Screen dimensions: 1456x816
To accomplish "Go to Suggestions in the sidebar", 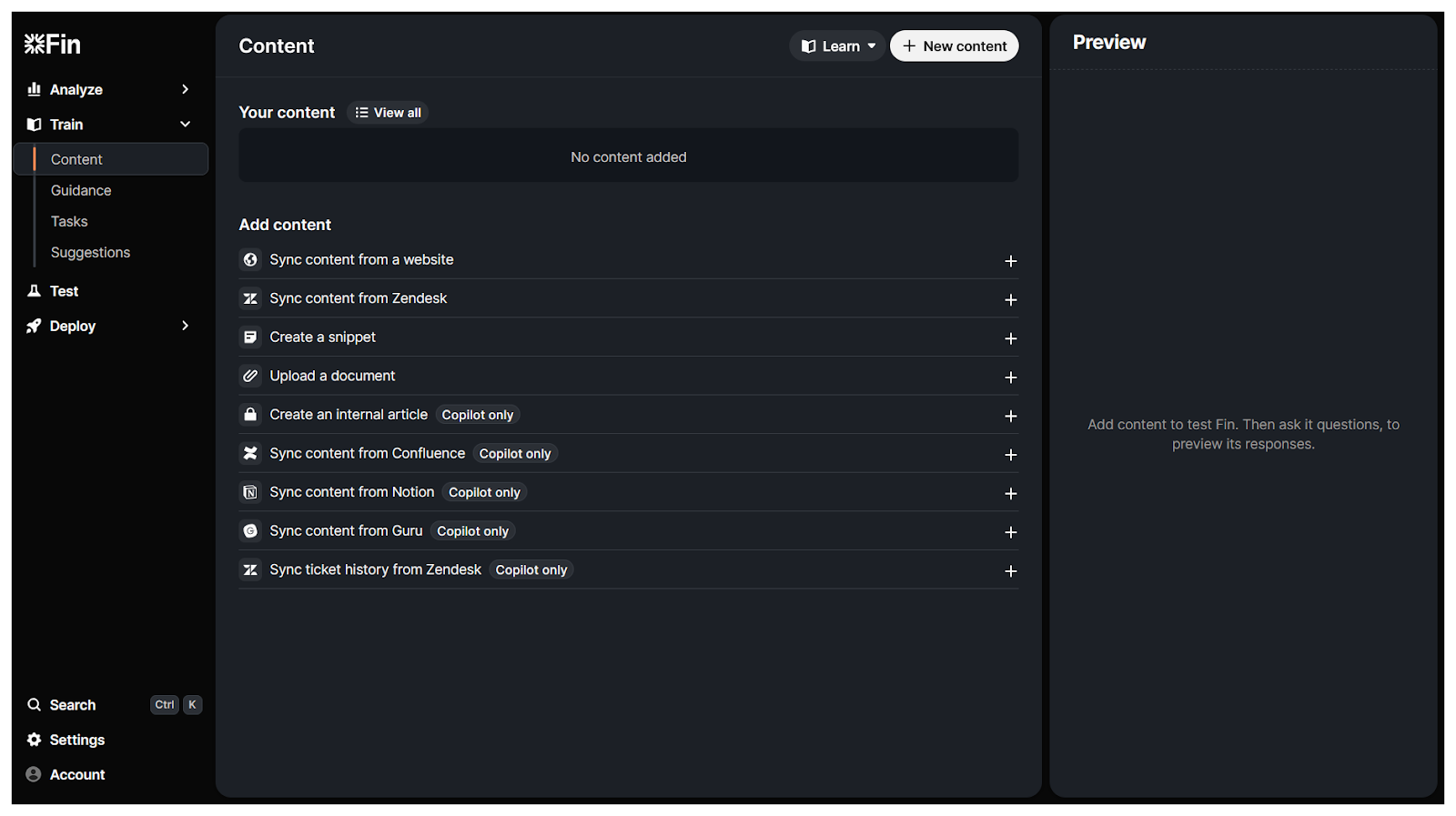I will pos(90,252).
